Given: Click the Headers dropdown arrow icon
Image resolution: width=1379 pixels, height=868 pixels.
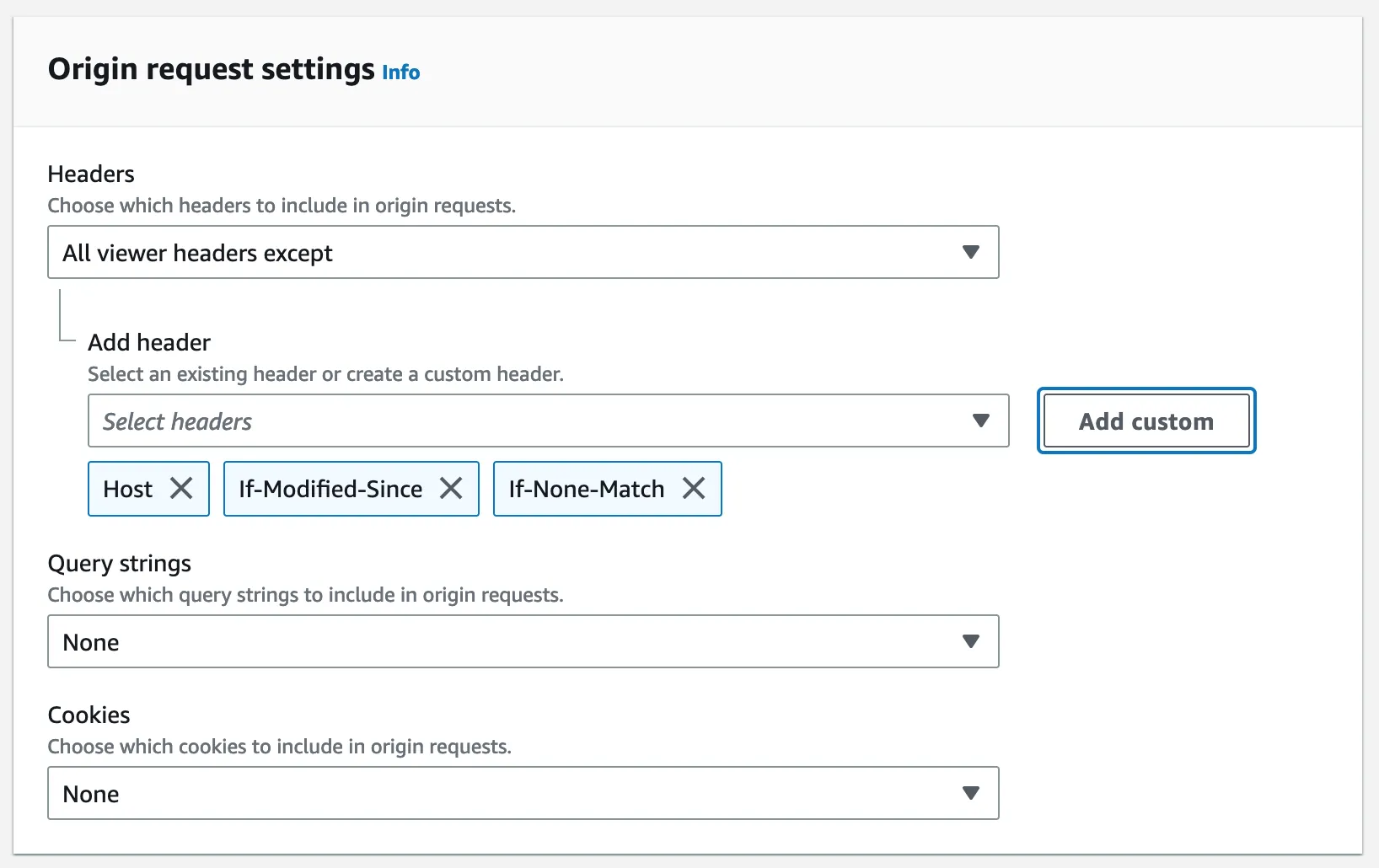Looking at the screenshot, I should coord(971,252).
